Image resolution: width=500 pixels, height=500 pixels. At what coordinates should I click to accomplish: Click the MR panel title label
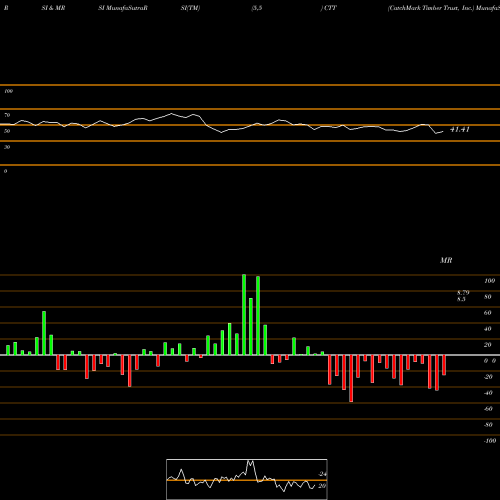446,260
